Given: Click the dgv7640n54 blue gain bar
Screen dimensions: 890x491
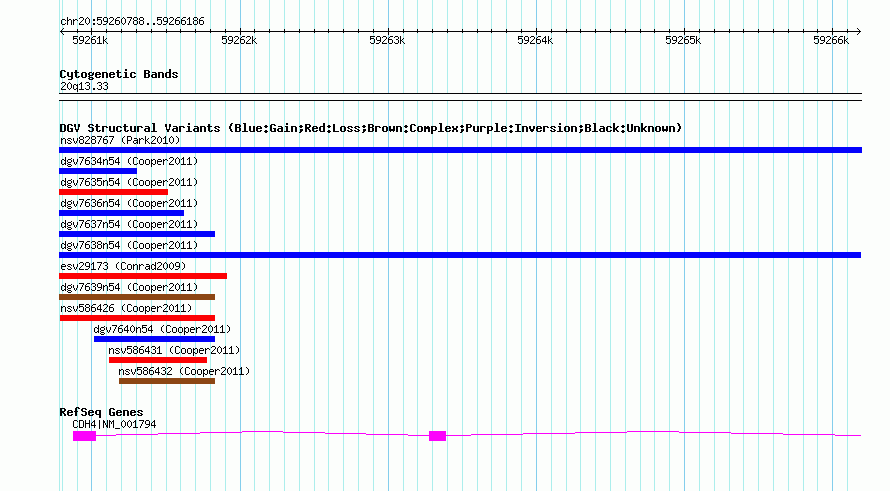Looking at the screenshot, I should 154,339.
